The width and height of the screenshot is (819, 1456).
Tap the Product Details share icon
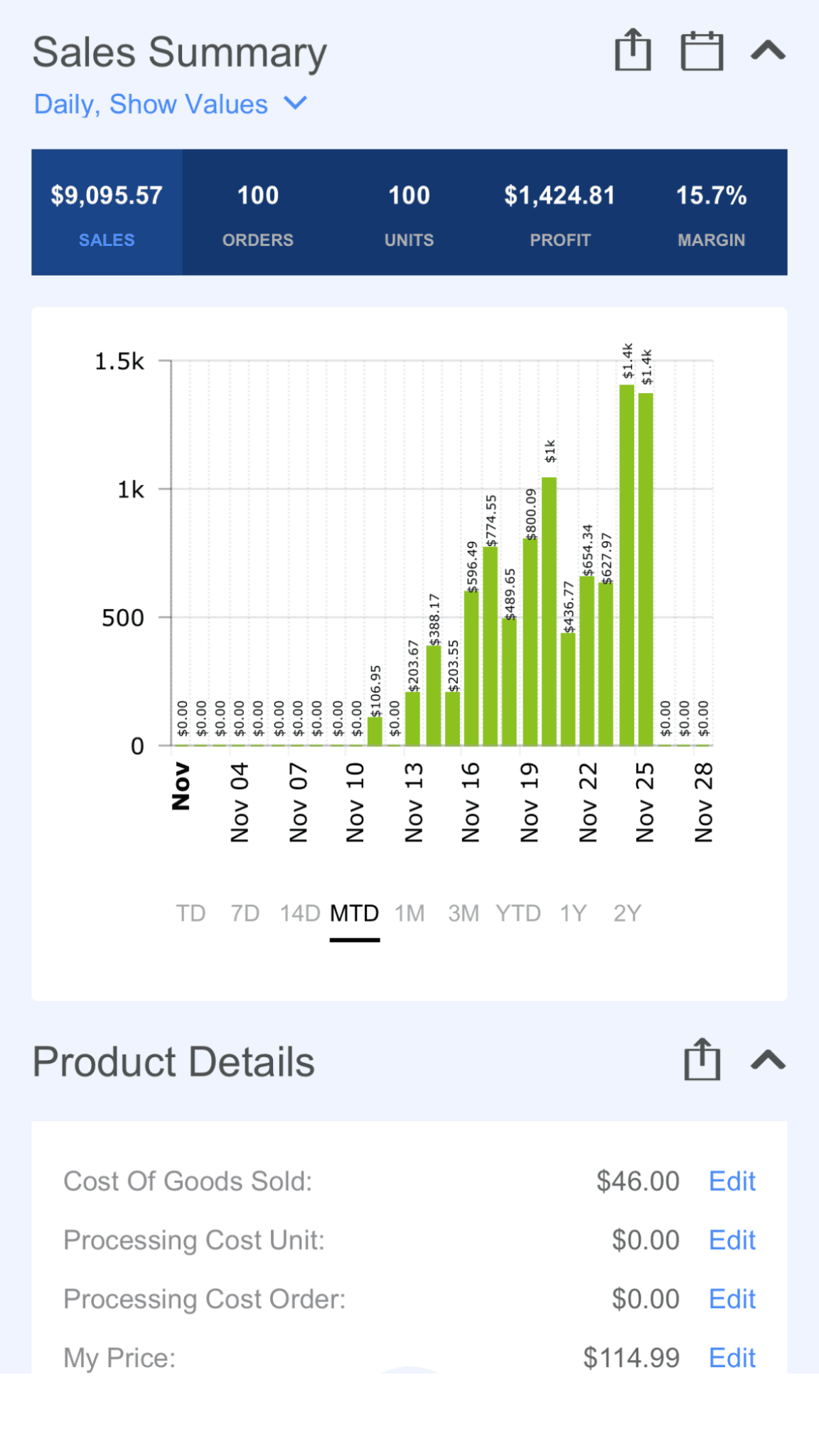[x=702, y=1061]
